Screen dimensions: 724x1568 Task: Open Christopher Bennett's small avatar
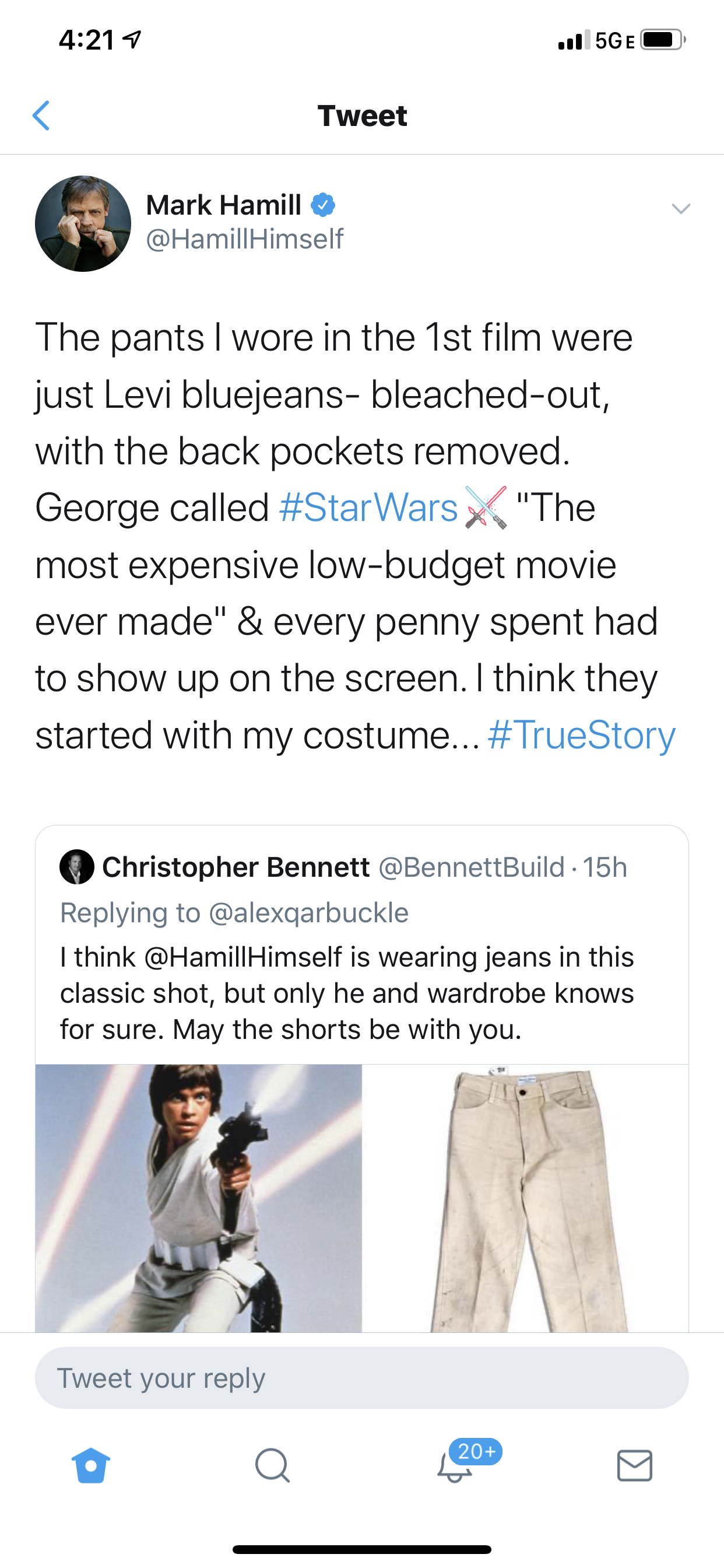pyautogui.click(x=77, y=867)
